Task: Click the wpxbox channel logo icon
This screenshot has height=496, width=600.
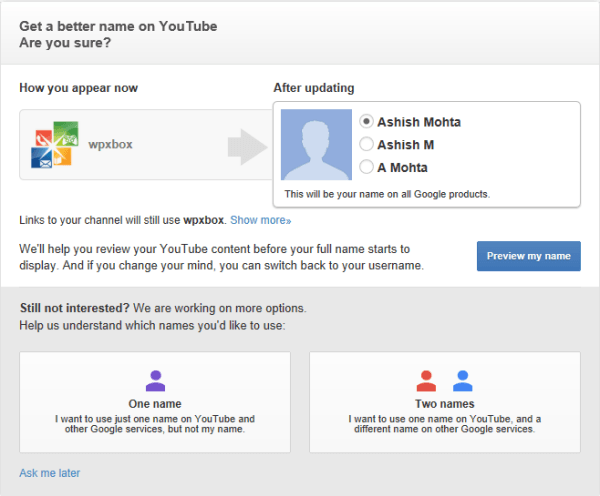Action: (x=55, y=145)
